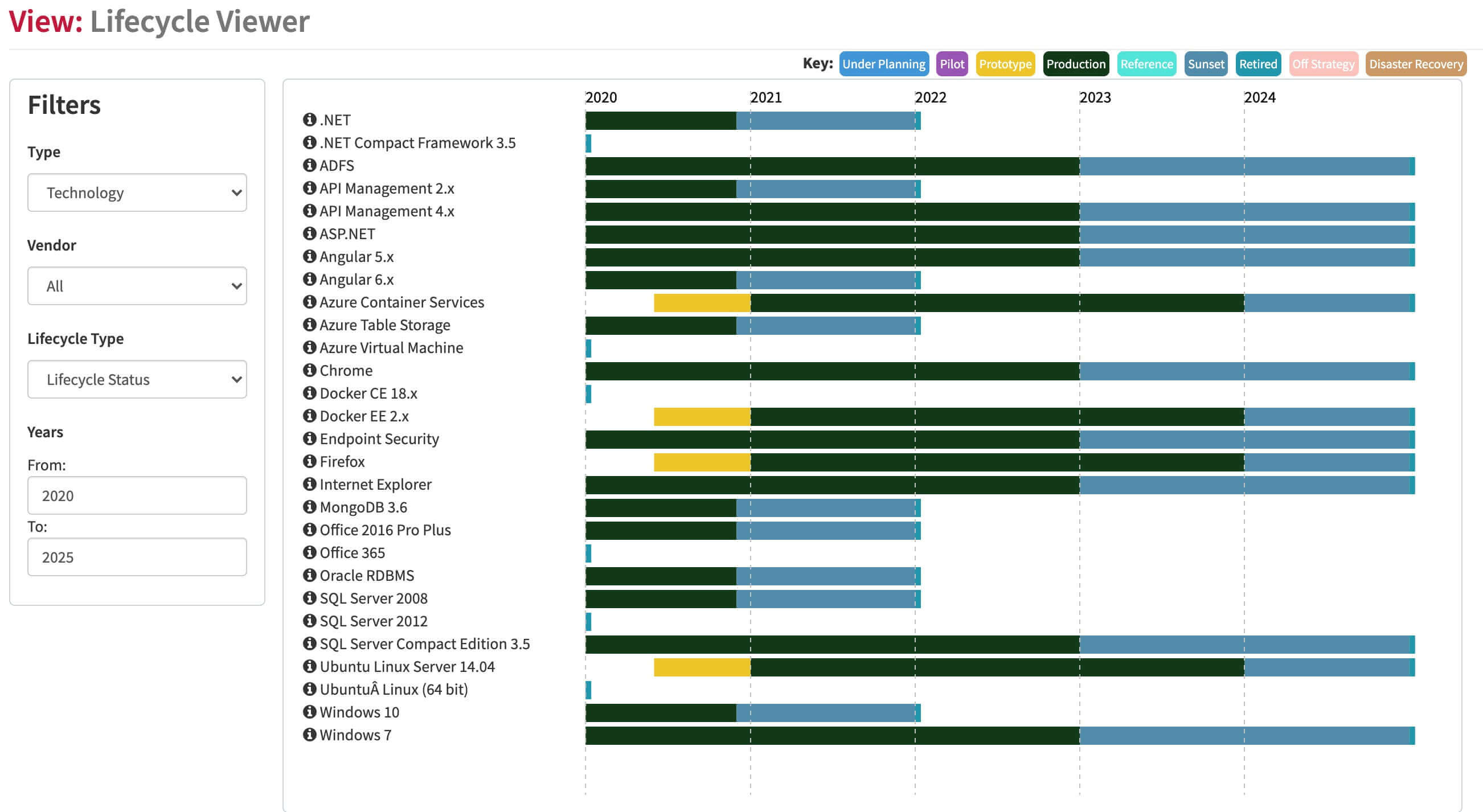Open info icon for .NET Compact Framework 3.5
Viewport: 1483px width, 812px height.
point(310,142)
